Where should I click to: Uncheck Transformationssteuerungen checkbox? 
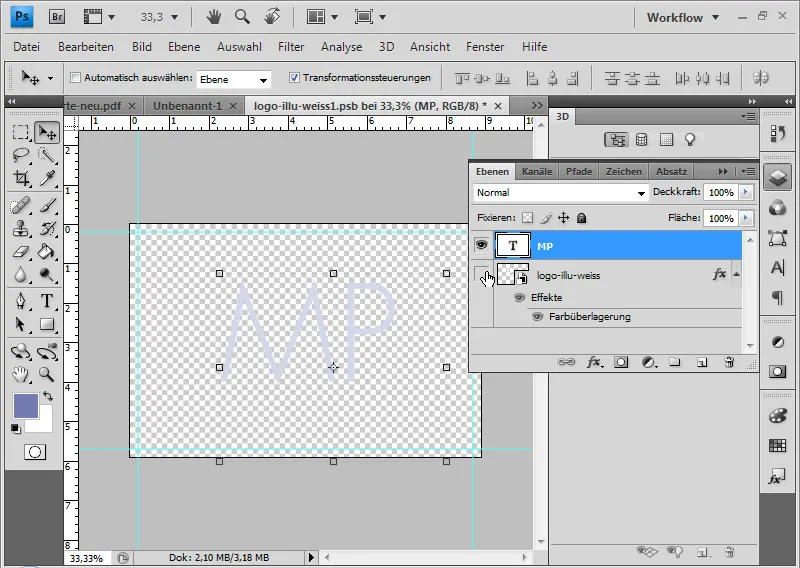[294, 78]
